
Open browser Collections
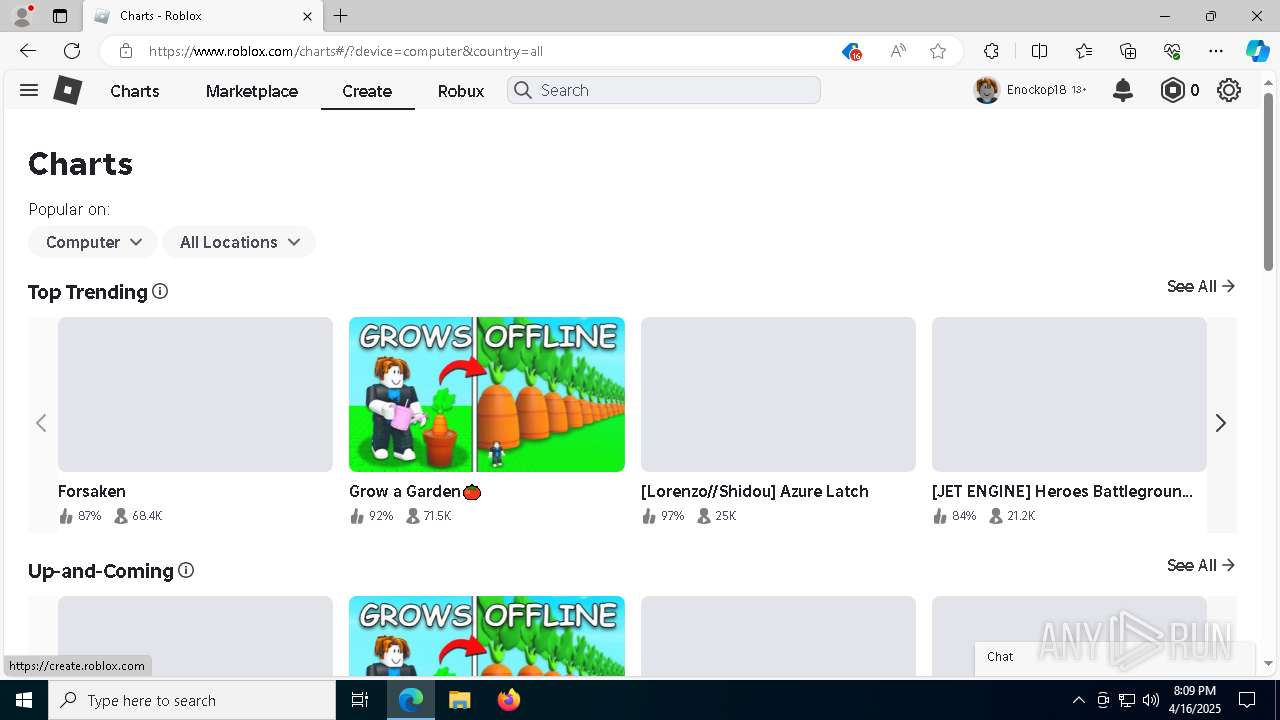click(1128, 51)
